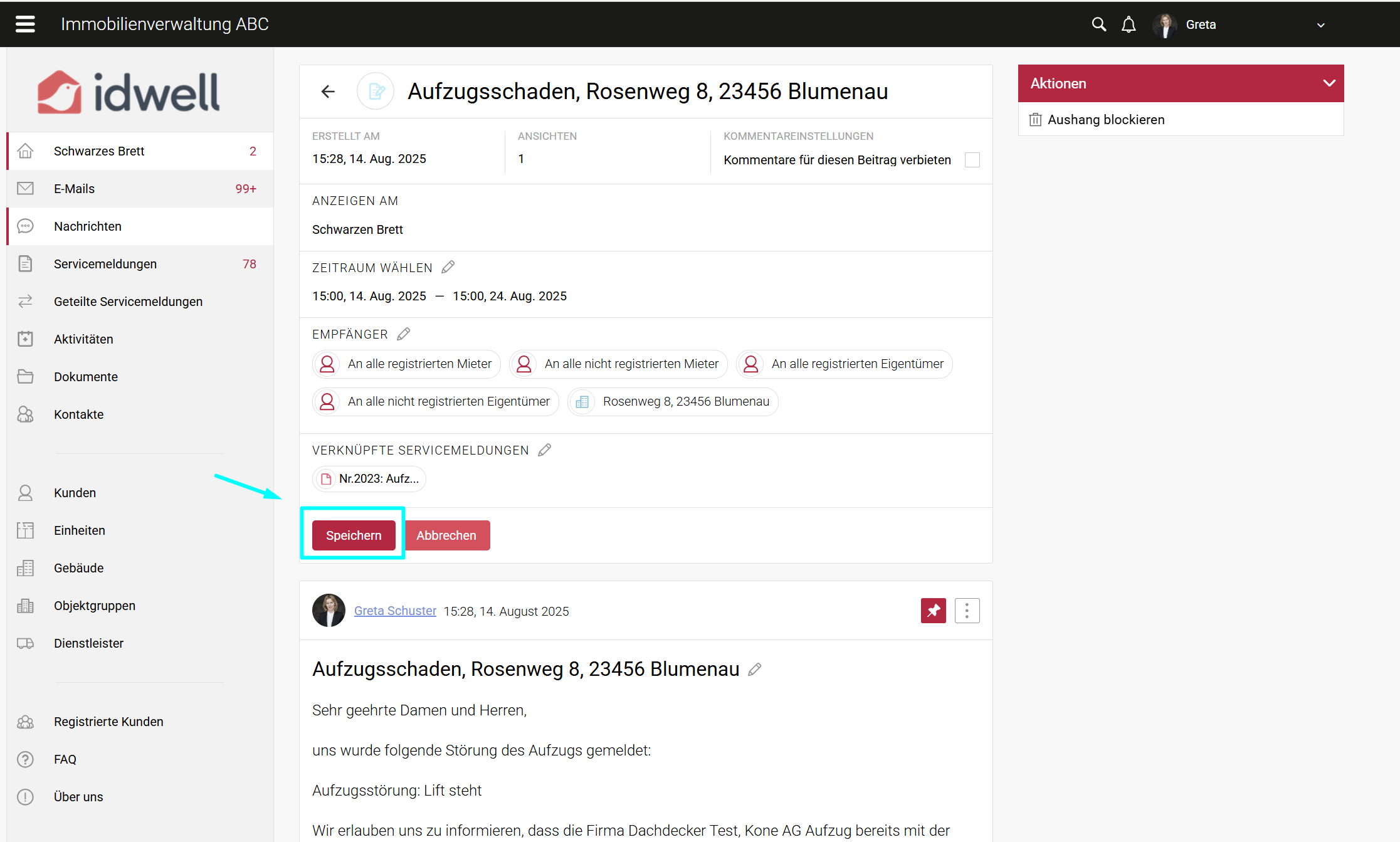Viewport: 1400px width, 842px height.
Task: Open FAQ in sidebar
Action: tap(140, 759)
